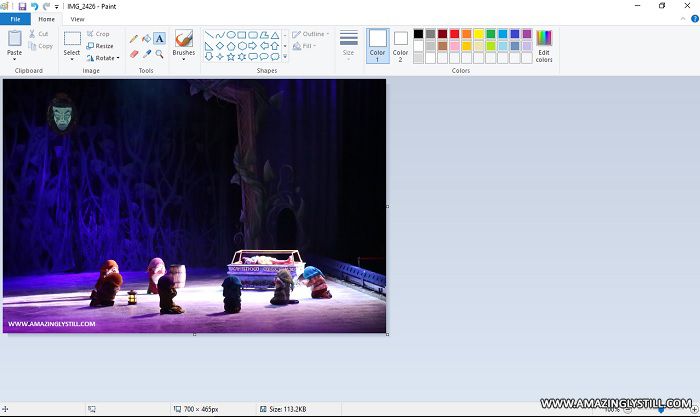Select the Pencil tool
700x417 pixels.
click(x=133, y=39)
